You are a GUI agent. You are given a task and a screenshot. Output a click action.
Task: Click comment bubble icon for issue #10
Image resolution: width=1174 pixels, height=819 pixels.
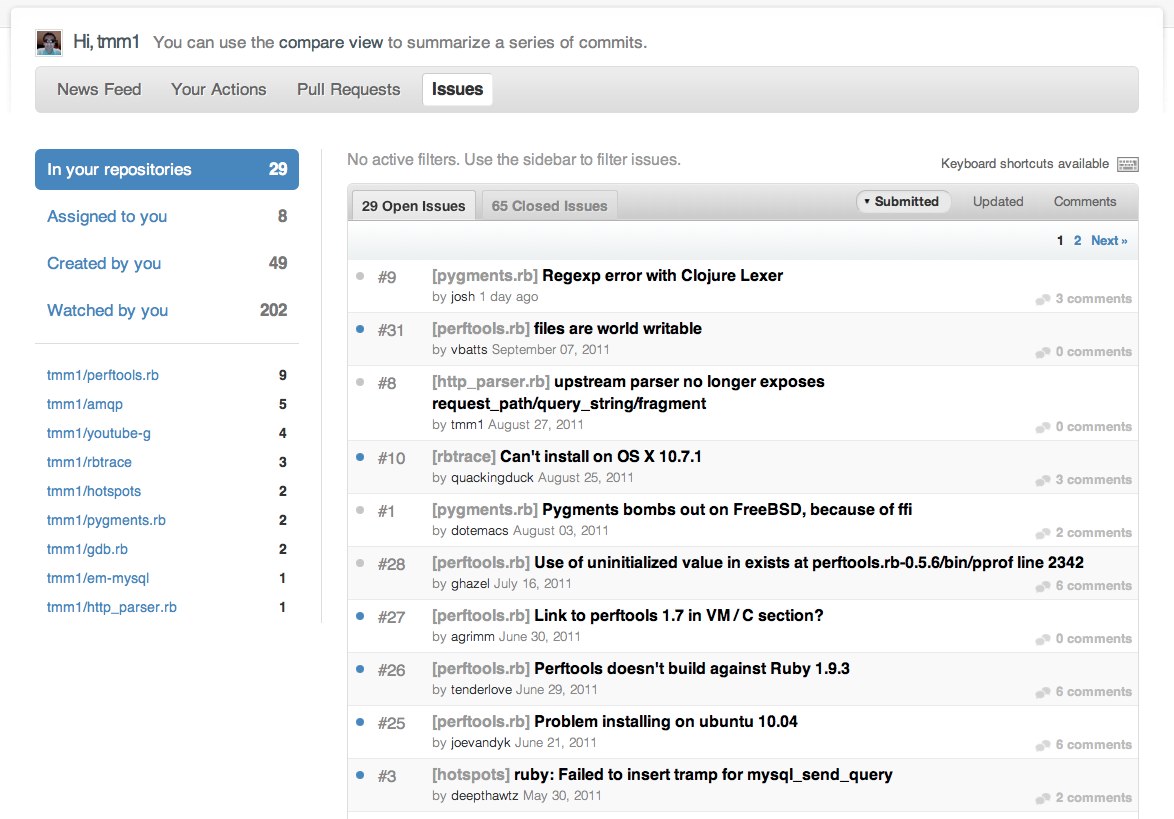1043,480
